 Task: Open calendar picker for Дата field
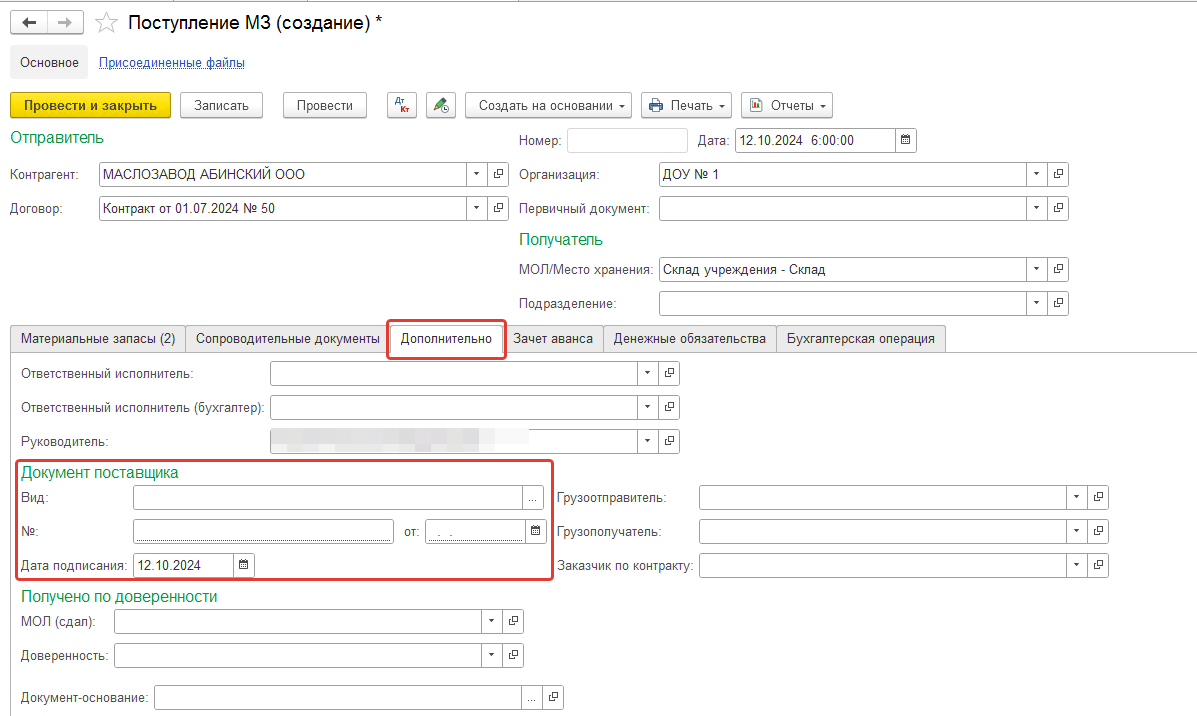pos(905,140)
